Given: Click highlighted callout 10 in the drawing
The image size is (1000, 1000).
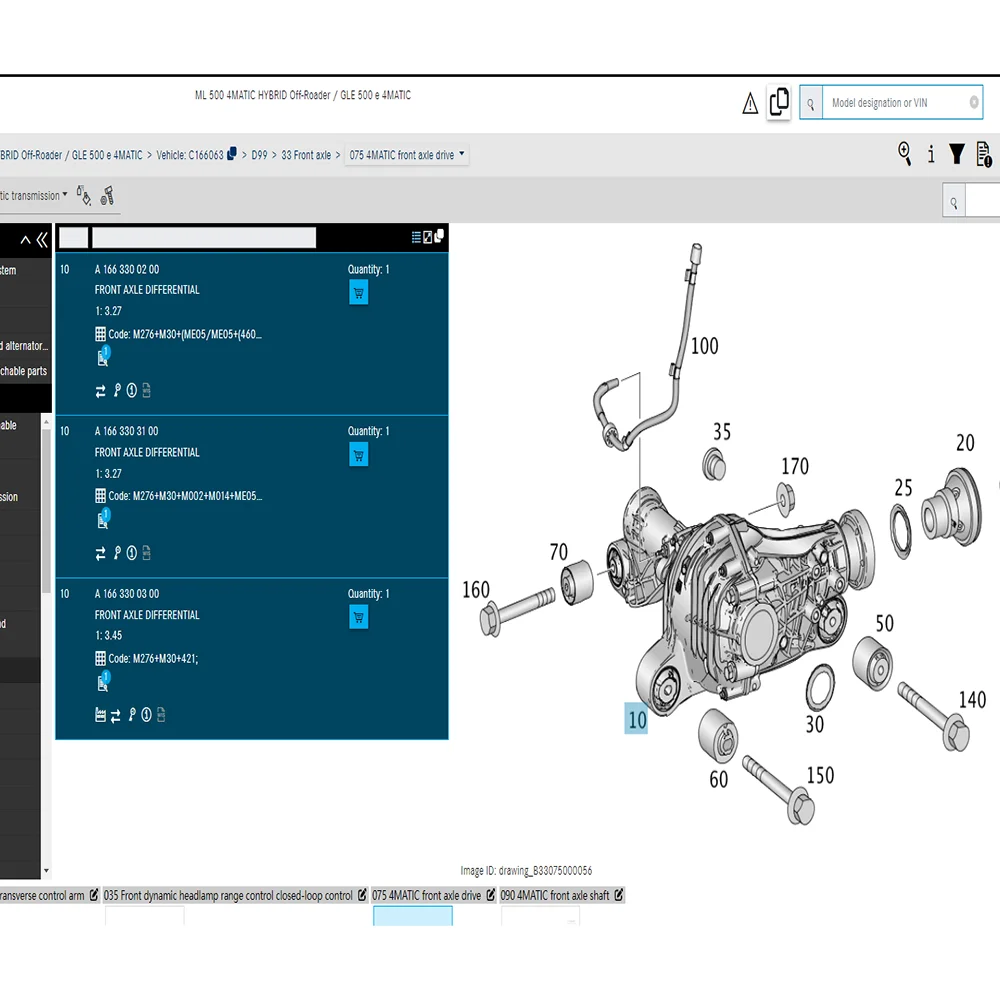Looking at the screenshot, I should coord(636,719).
